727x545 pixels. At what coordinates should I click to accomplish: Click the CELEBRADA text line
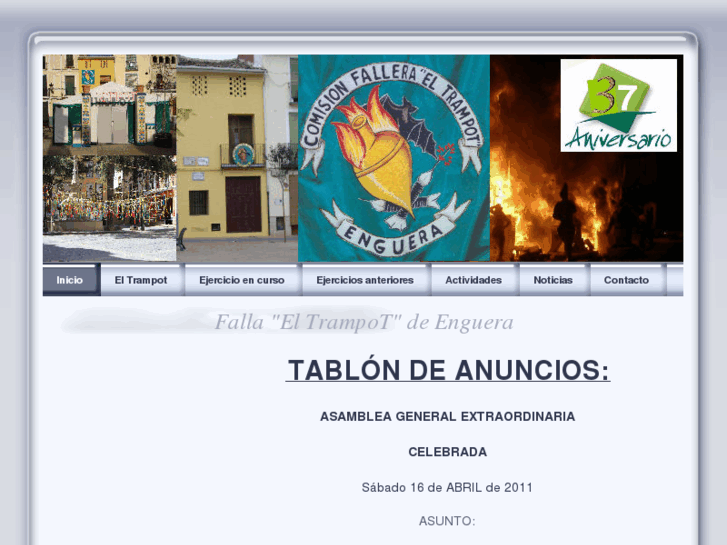(x=447, y=452)
